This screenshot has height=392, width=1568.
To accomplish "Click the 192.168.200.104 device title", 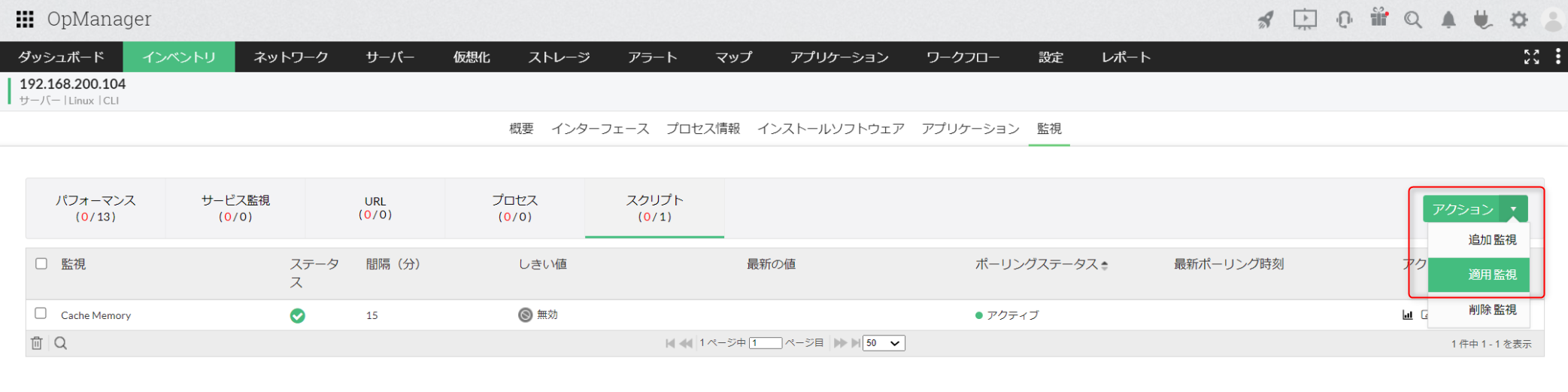I will [72, 84].
